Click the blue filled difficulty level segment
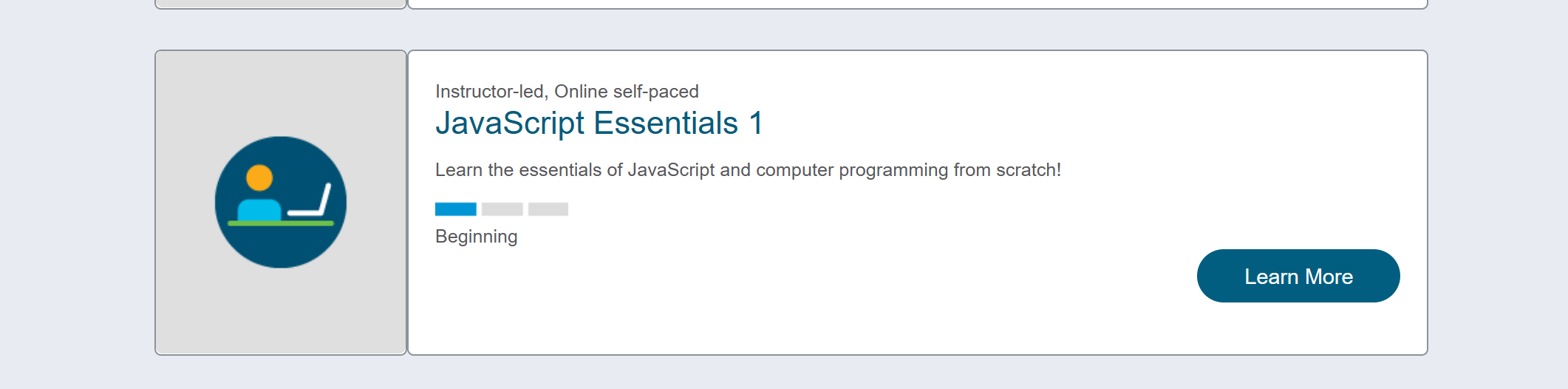Image resolution: width=1568 pixels, height=389 pixels. [456, 209]
